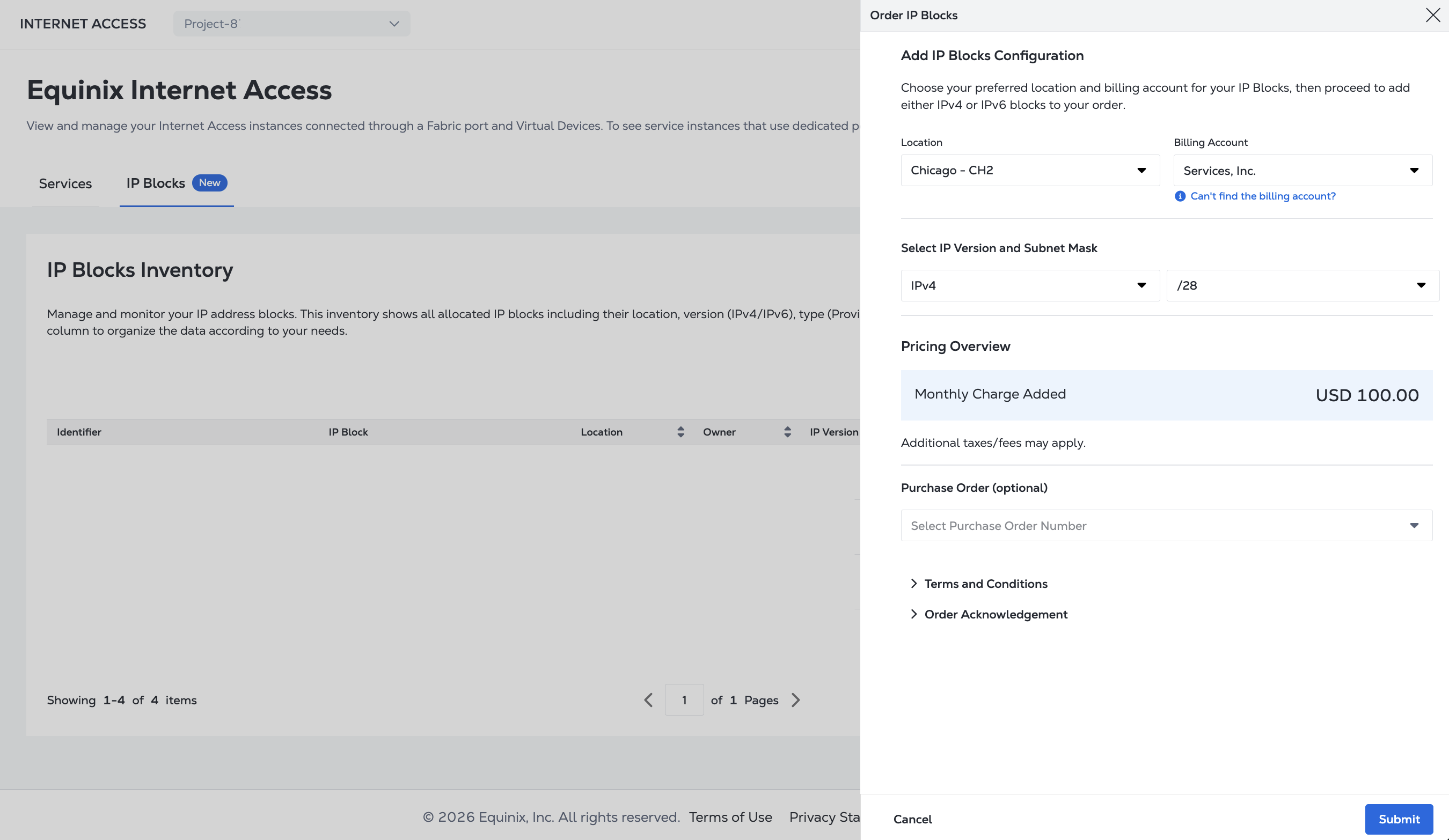The width and height of the screenshot is (1449, 840).
Task: Open the Can't find the billing account link
Action: pos(1263,196)
